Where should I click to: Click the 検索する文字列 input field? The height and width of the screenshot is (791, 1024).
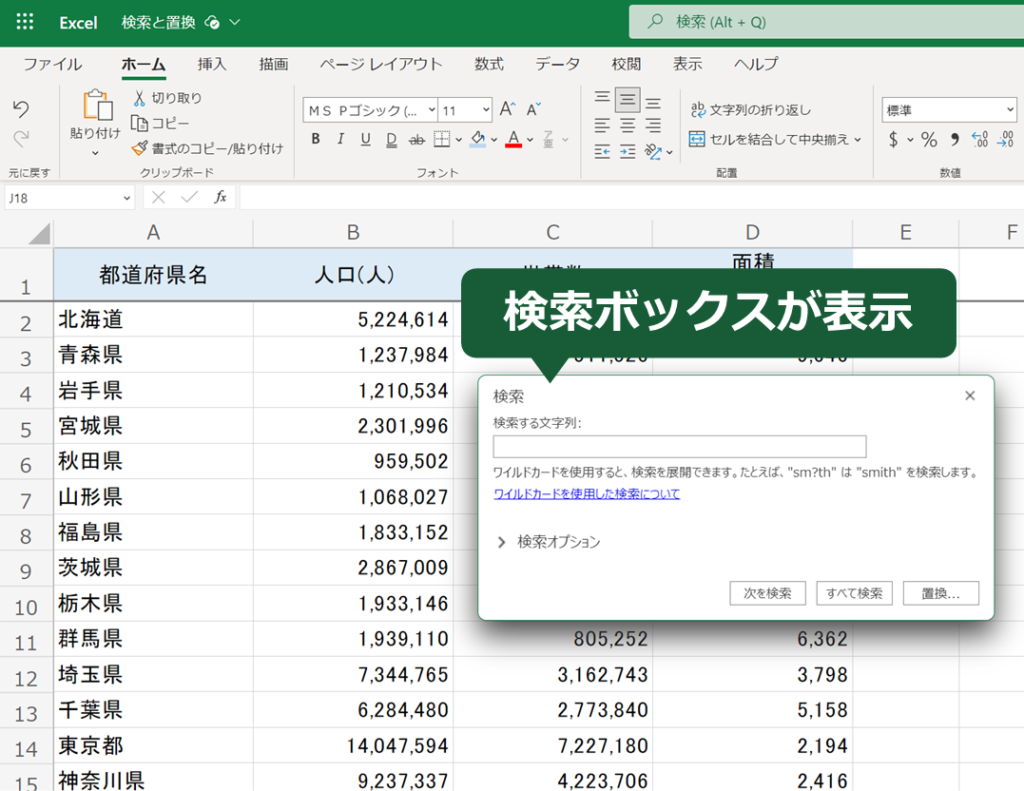point(679,446)
